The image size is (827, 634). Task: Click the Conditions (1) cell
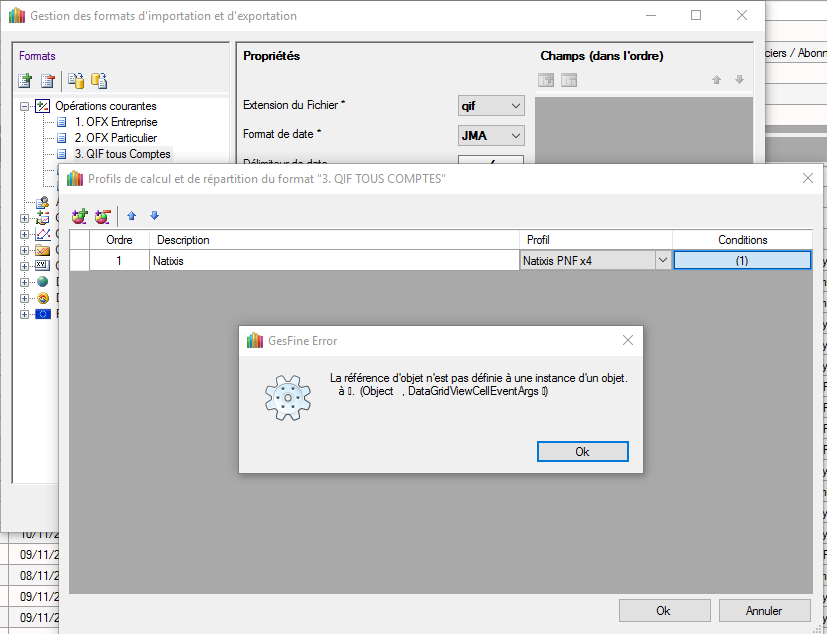(x=741, y=260)
